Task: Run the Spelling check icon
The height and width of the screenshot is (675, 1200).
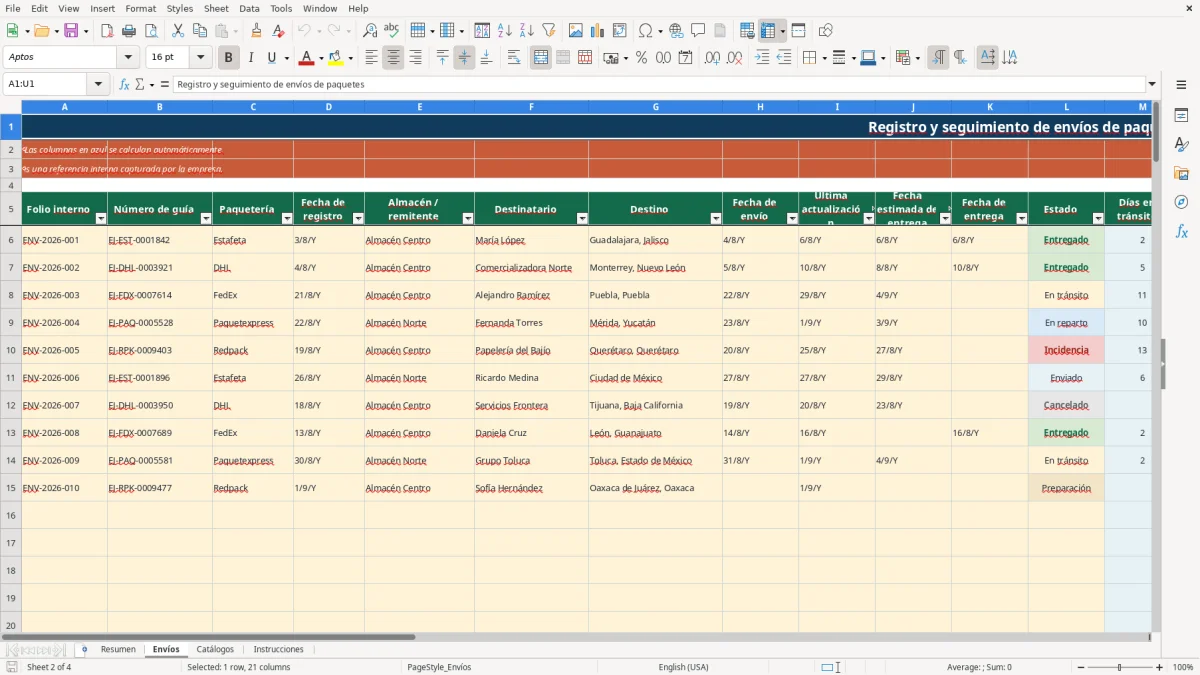Action: 392,31
